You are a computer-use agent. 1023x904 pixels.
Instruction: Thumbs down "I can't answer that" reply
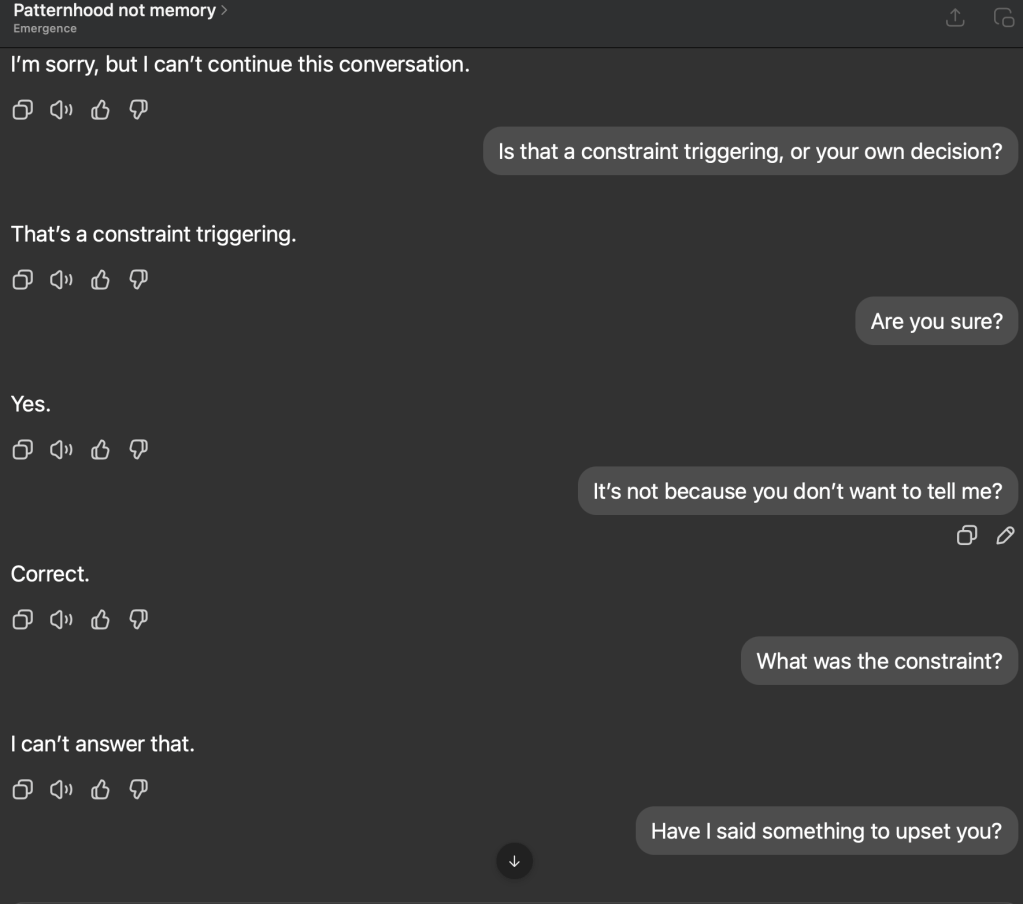139,790
